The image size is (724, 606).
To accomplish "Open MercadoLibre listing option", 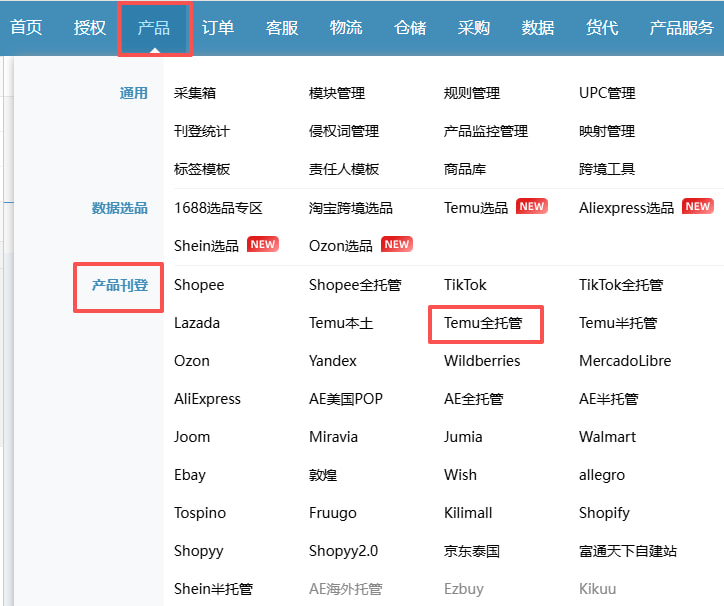I will coord(624,361).
